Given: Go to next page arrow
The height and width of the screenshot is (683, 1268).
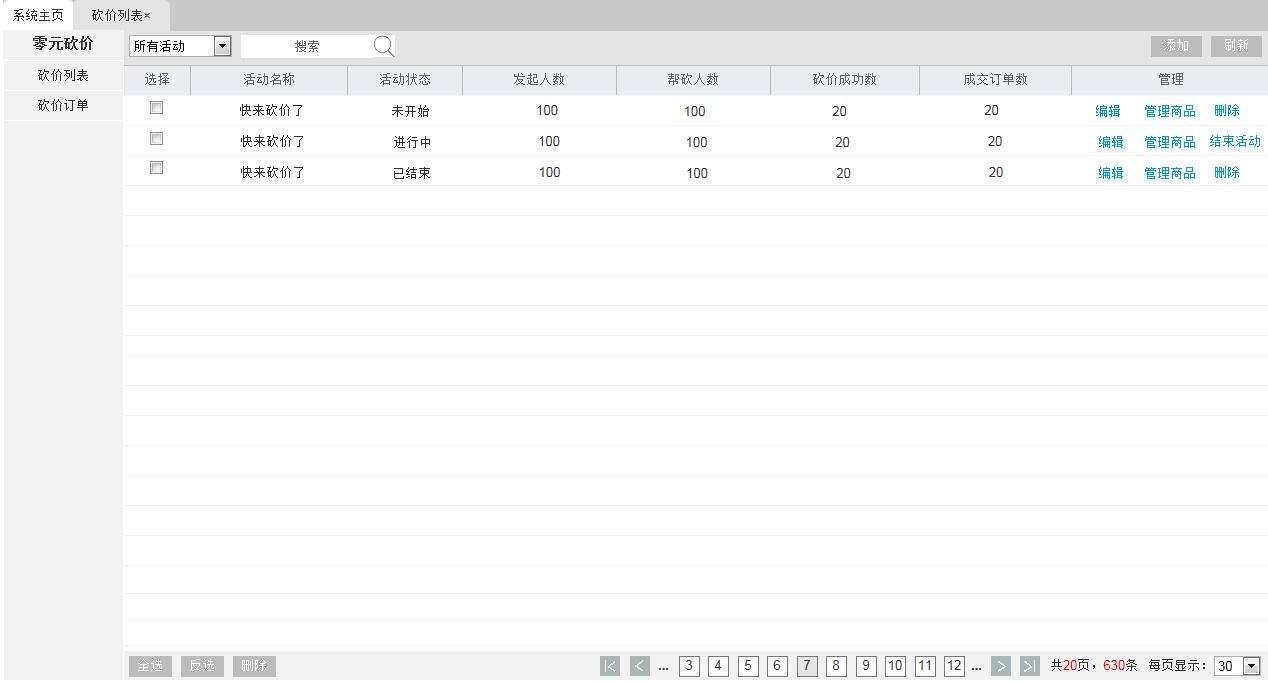Looking at the screenshot, I should pyautogui.click(x=1001, y=666).
